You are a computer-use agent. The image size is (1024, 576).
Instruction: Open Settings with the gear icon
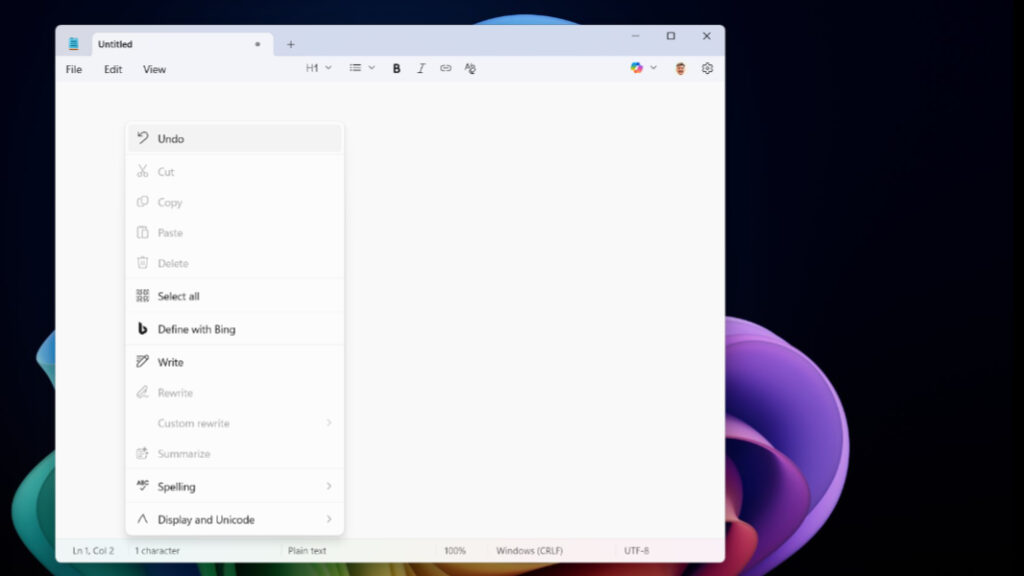coord(707,68)
